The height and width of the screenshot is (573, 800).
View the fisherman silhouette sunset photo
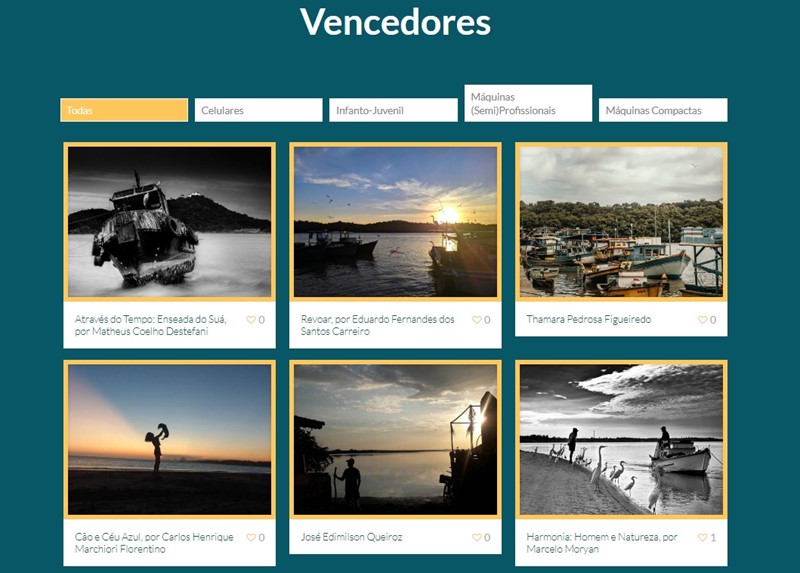395,439
